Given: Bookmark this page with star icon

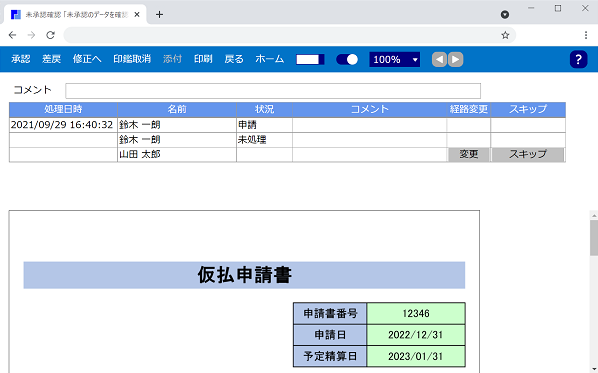Looking at the screenshot, I should pos(505,35).
